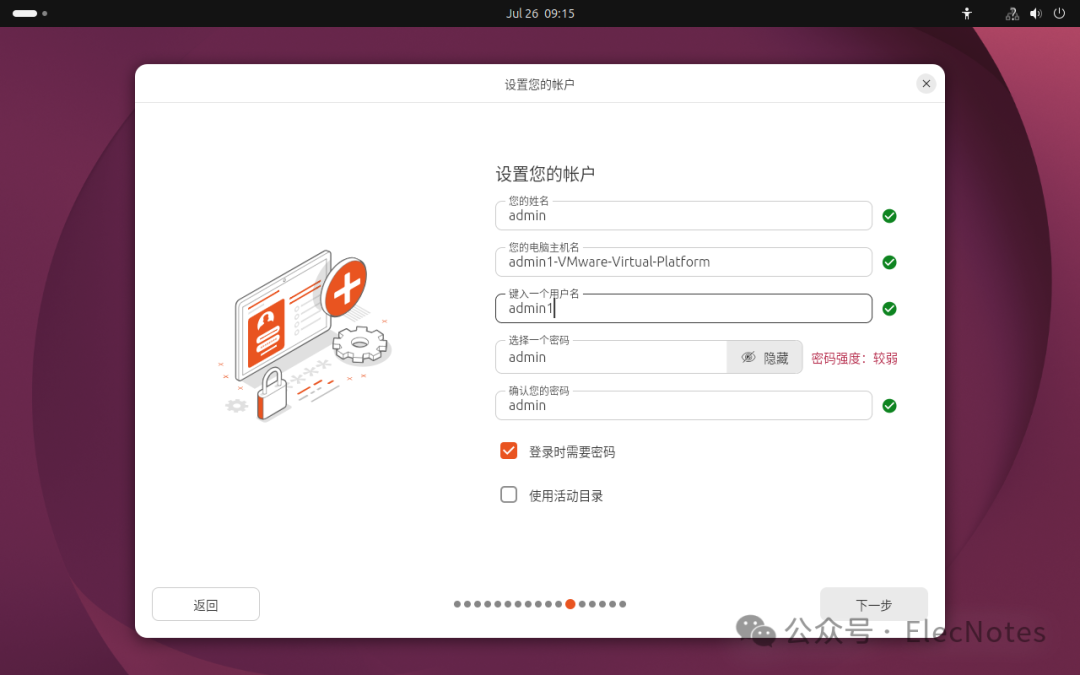Open the volume indicator in top bar
Screen dimensions: 1080x675
[1035, 13]
